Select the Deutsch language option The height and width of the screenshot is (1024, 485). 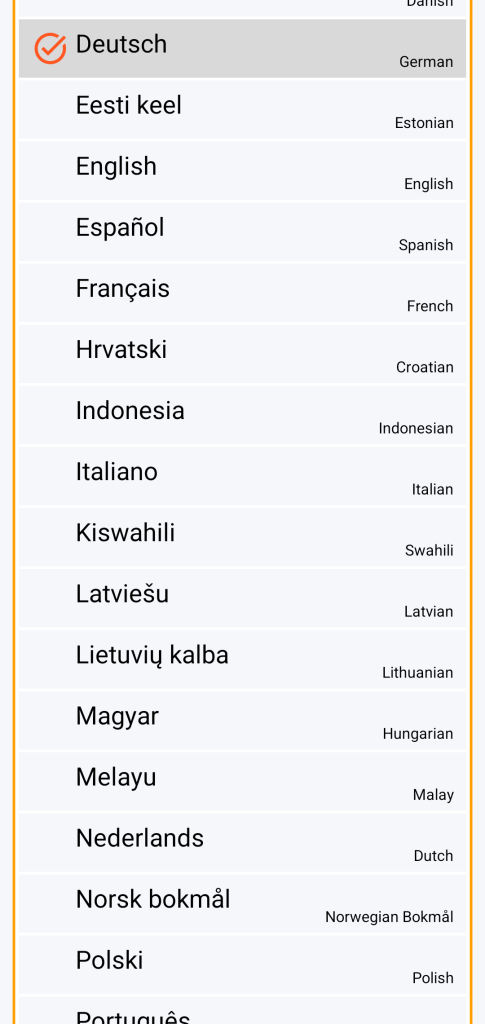pos(242,48)
